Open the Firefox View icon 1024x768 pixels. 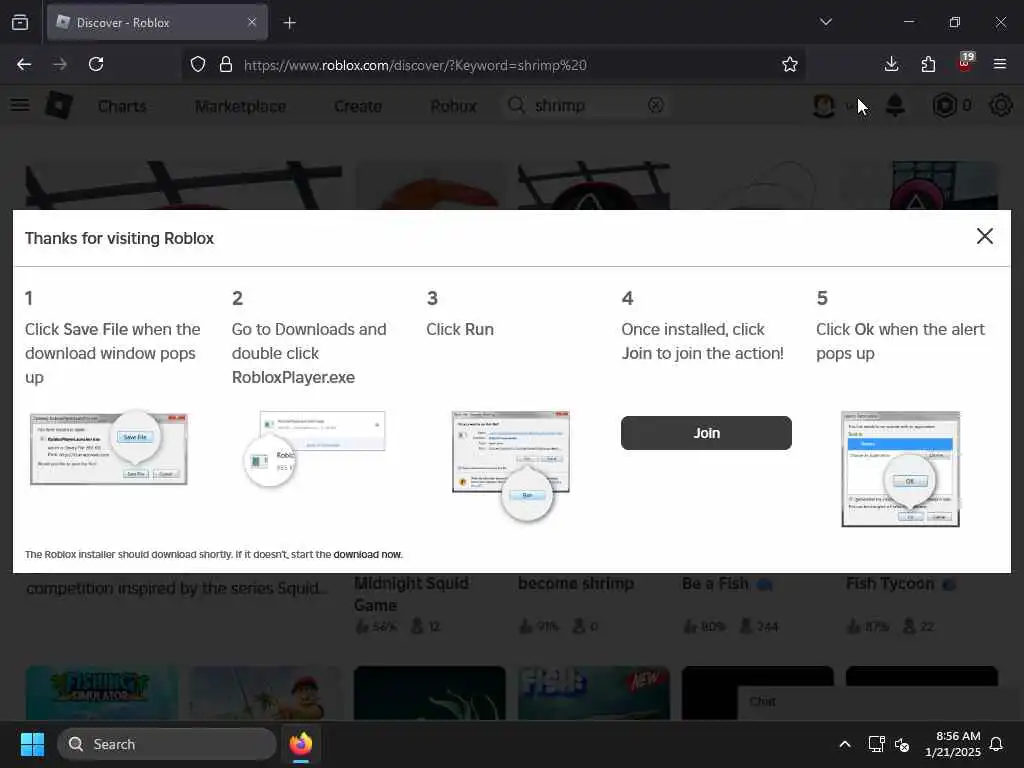pos(20,22)
